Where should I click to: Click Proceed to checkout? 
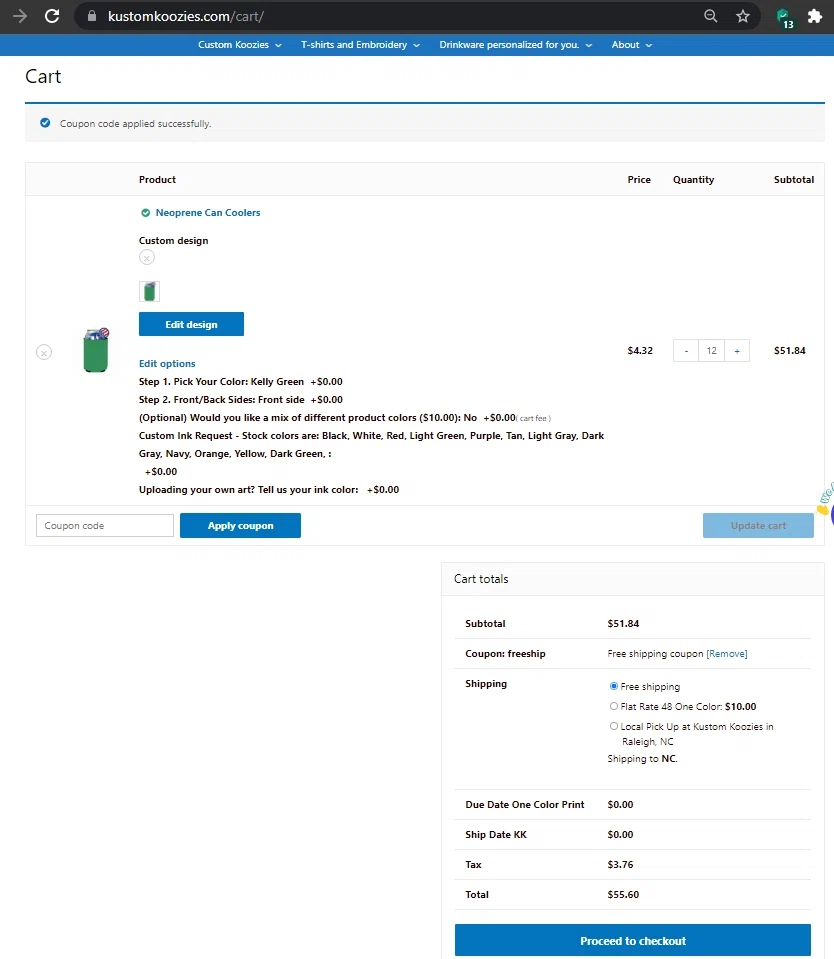(x=633, y=941)
